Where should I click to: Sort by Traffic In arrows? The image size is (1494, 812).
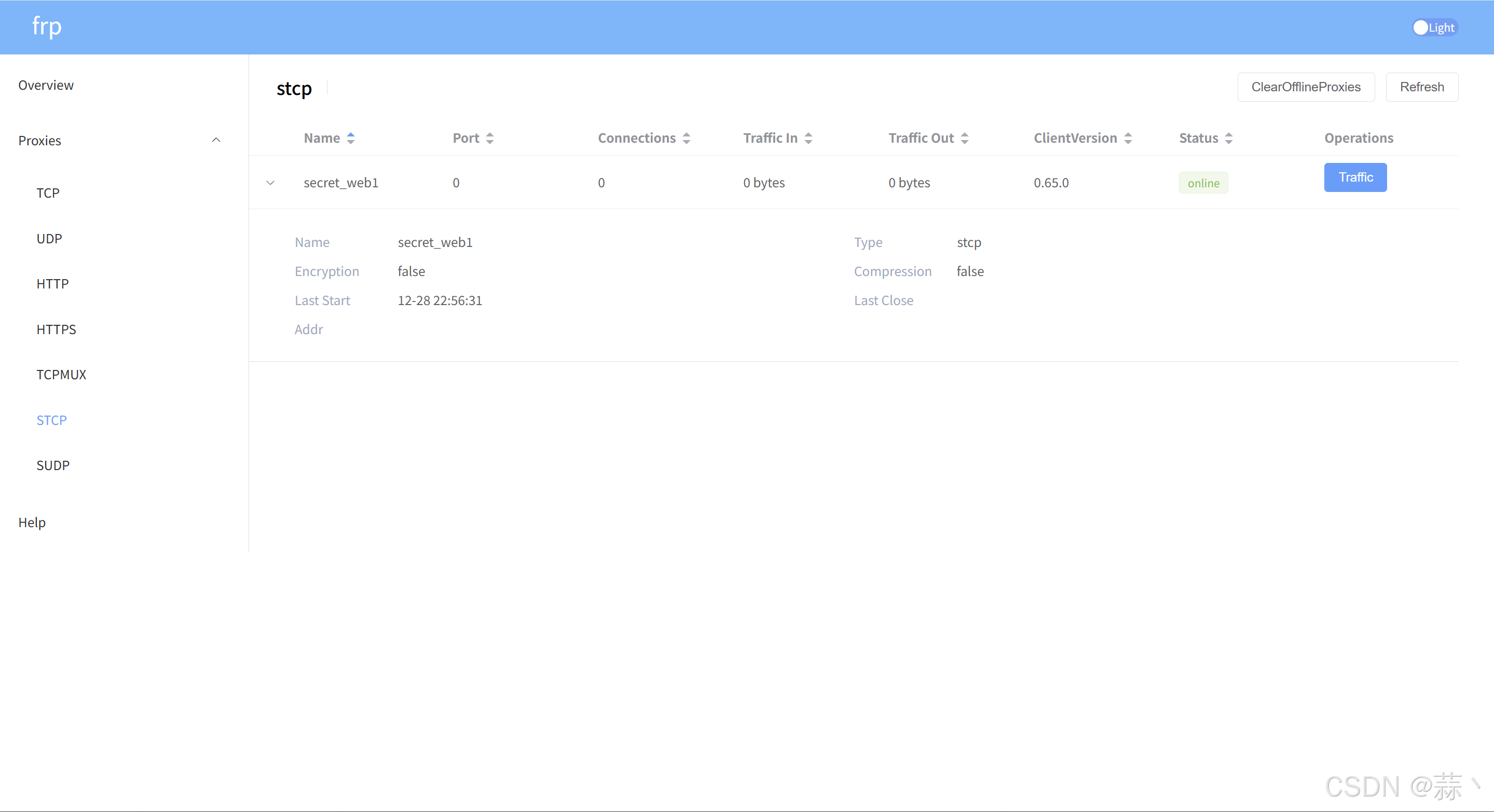pyautogui.click(x=808, y=138)
